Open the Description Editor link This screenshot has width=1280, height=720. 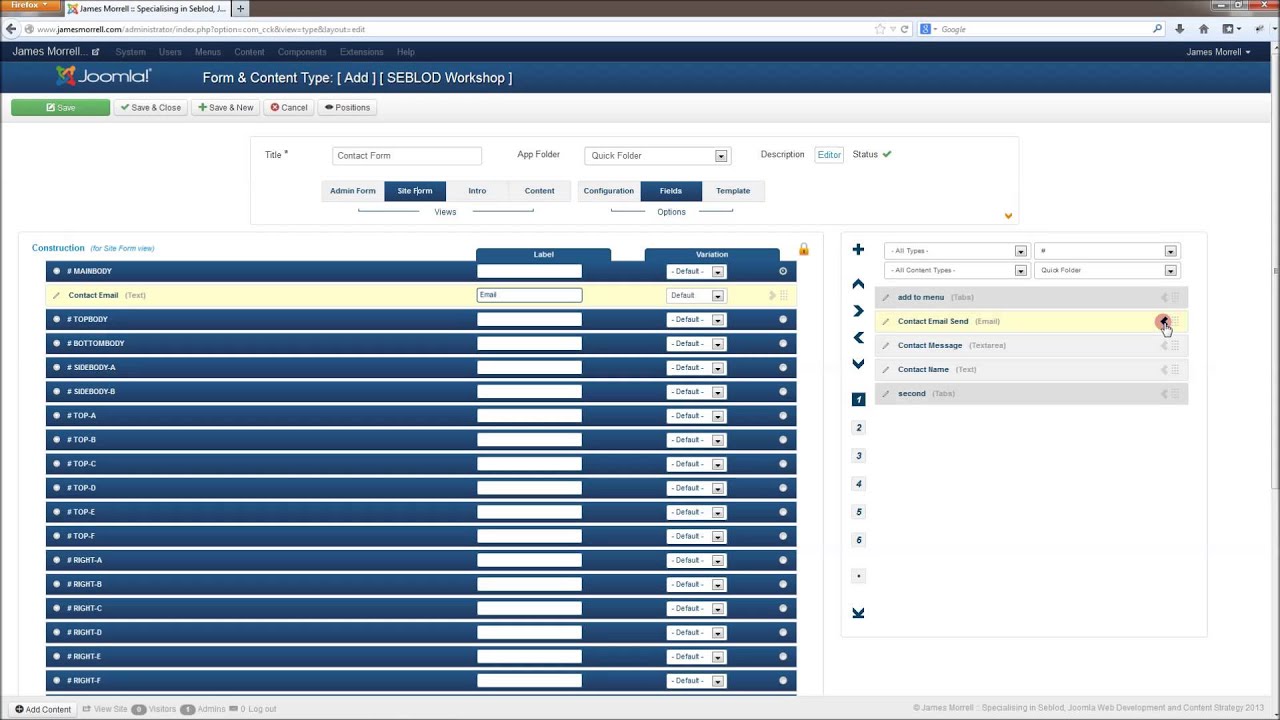tap(829, 155)
